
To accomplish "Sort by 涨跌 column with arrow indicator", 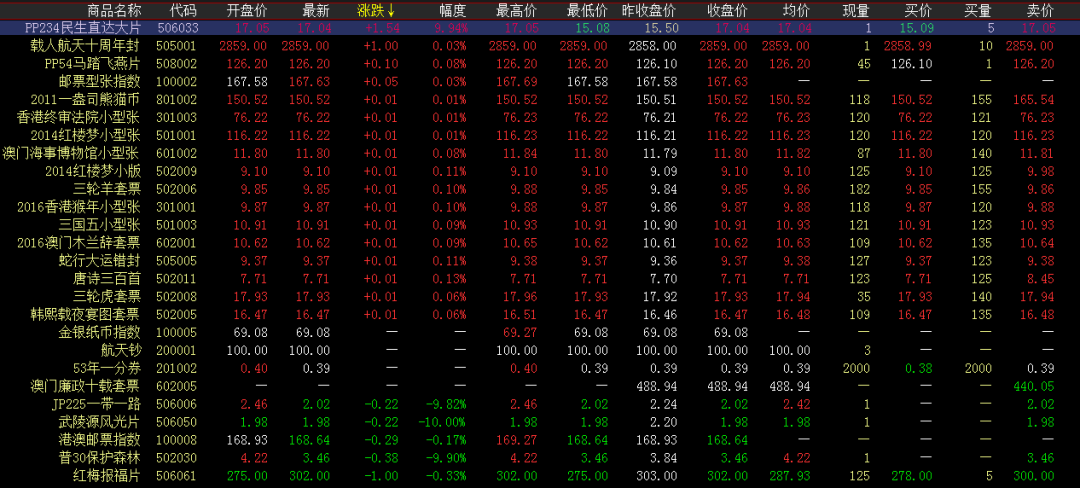I will click(376, 10).
